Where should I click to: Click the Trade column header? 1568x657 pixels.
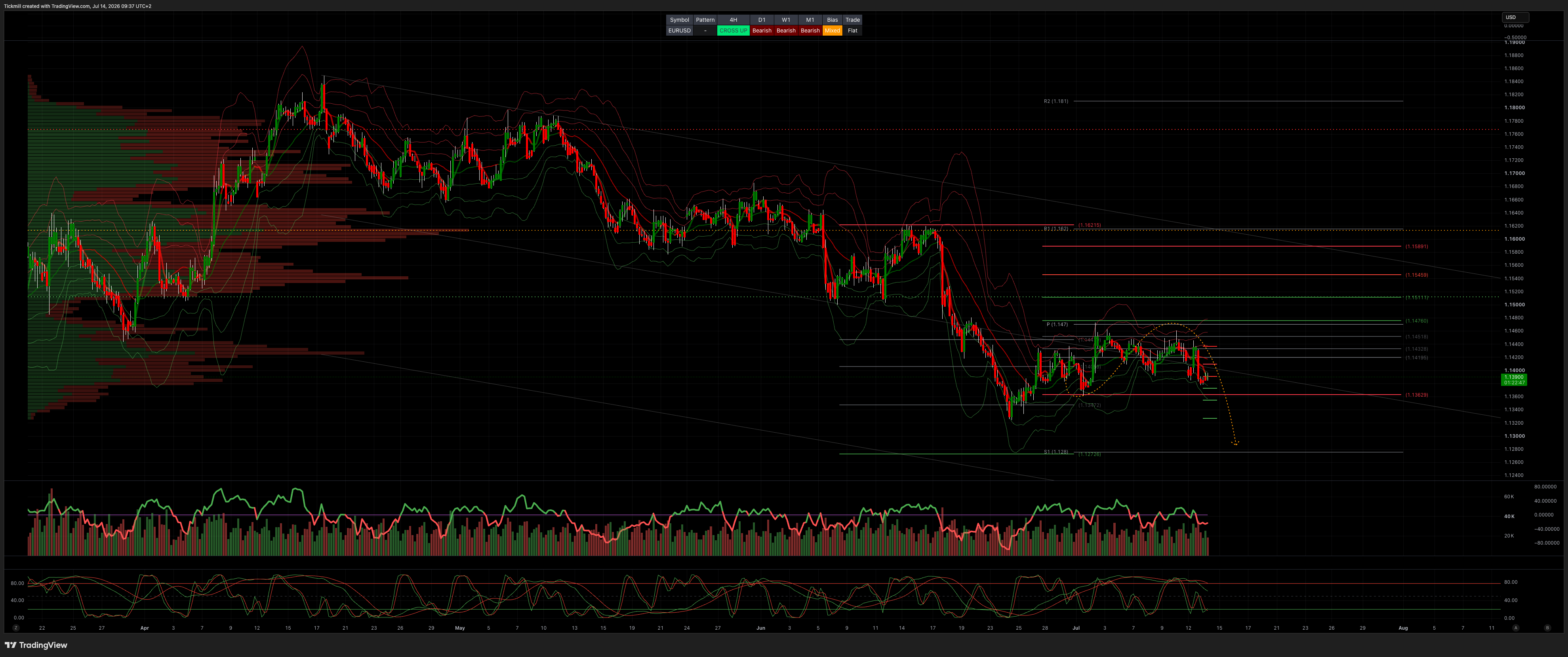852,20
